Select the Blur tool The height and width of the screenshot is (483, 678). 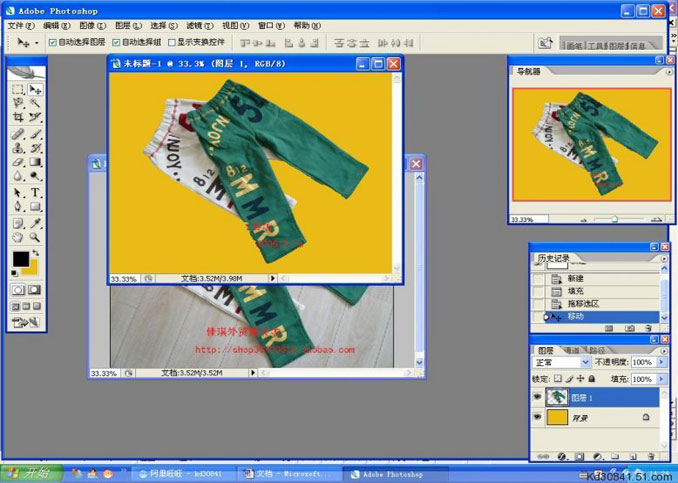coord(18,176)
